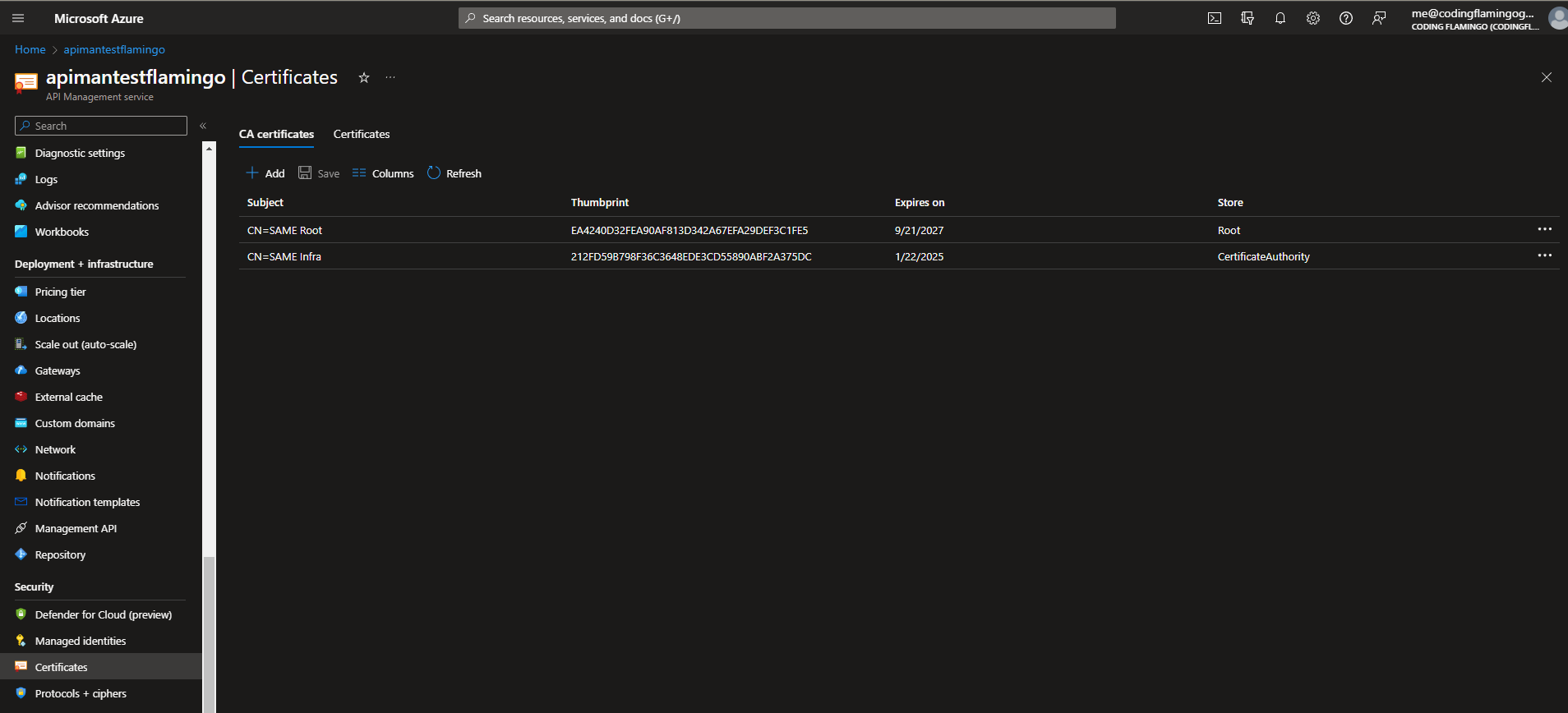1568x713 pixels.
Task: Open more options ellipsis next to title
Action: tap(390, 77)
